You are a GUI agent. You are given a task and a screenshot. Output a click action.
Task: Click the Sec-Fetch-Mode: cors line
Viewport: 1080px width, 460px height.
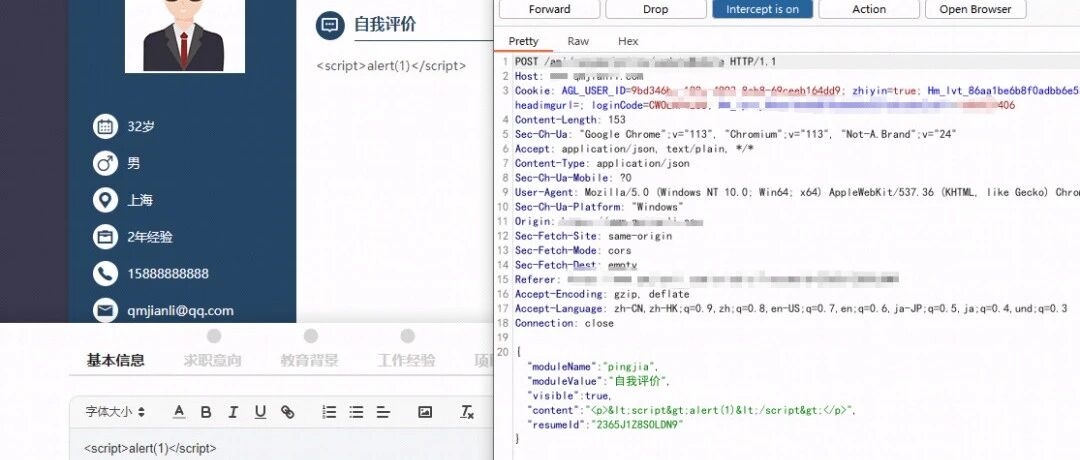click(x=573, y=250)
